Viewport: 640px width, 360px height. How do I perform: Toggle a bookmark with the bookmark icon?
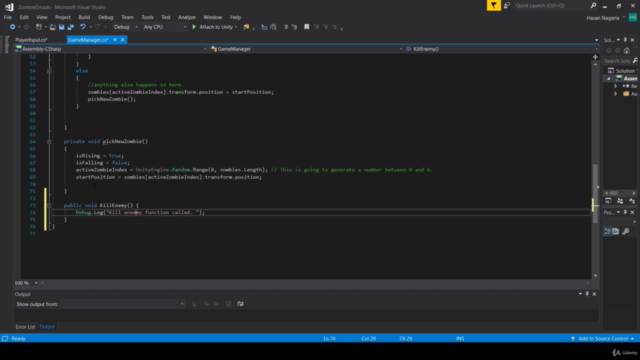307,27
